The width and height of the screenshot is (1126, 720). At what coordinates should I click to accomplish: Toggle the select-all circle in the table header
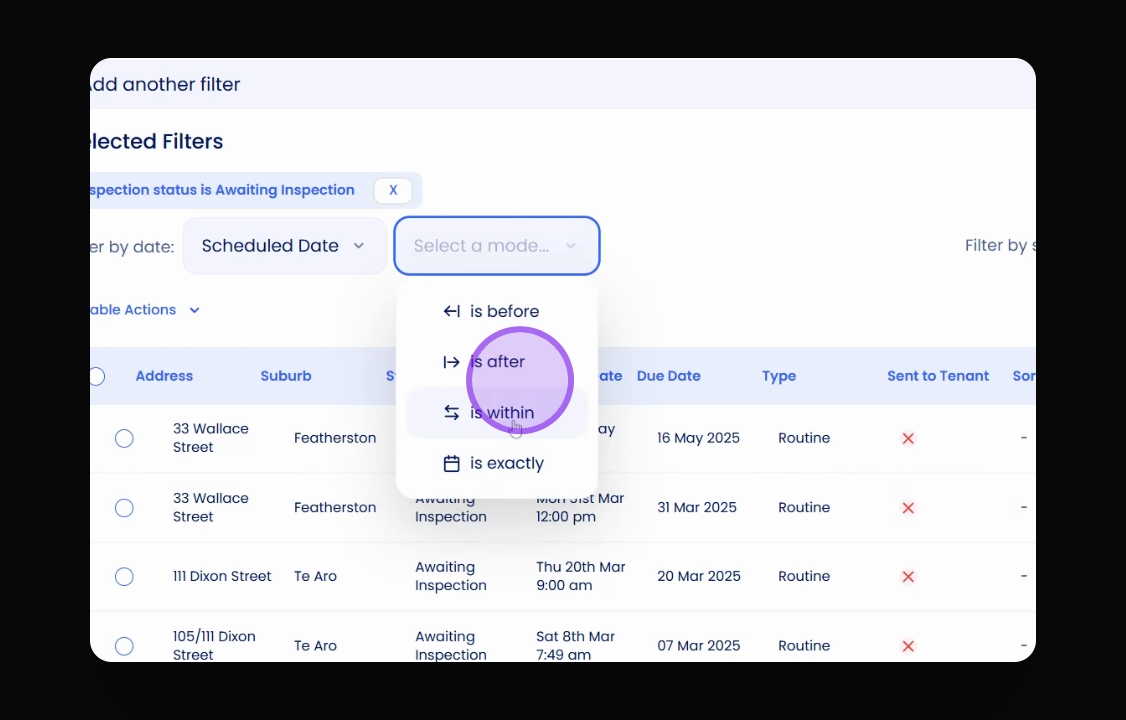pyautogui.click(x=97, y=376)
